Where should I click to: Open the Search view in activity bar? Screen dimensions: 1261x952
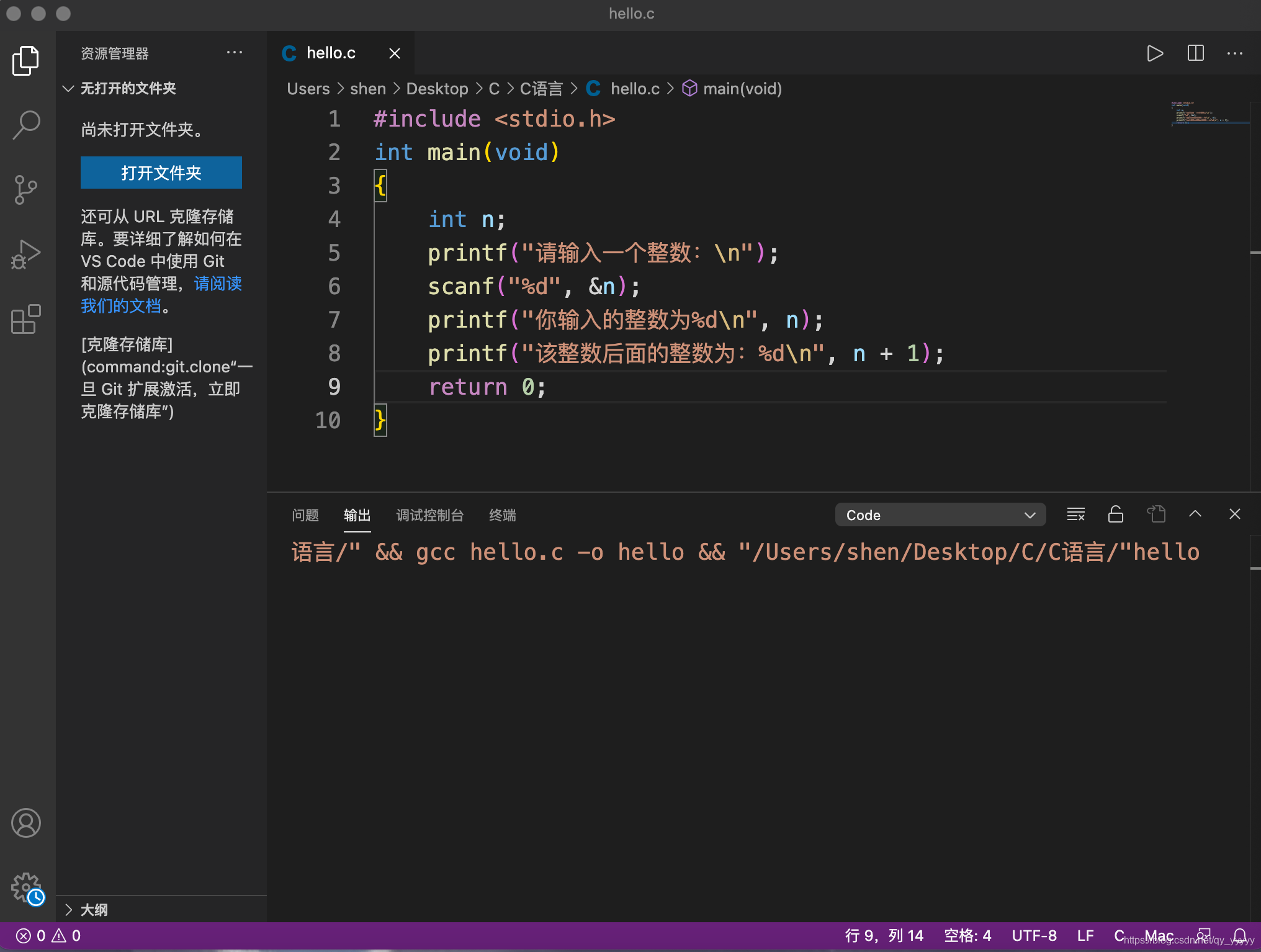[26, 125]
